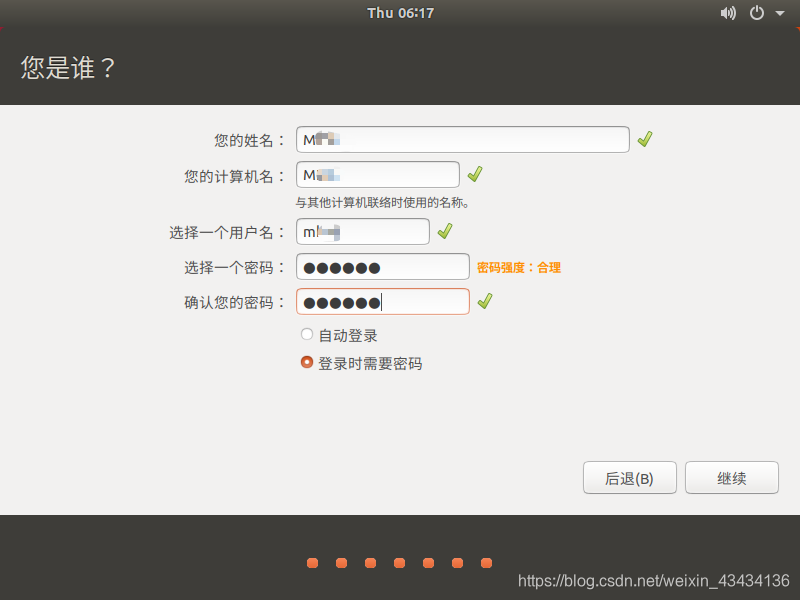Viewport: 800px width, 600px height.
Task: Continue installation with the 继续 button
Action: pyautogui.click(x=732, y=478)
